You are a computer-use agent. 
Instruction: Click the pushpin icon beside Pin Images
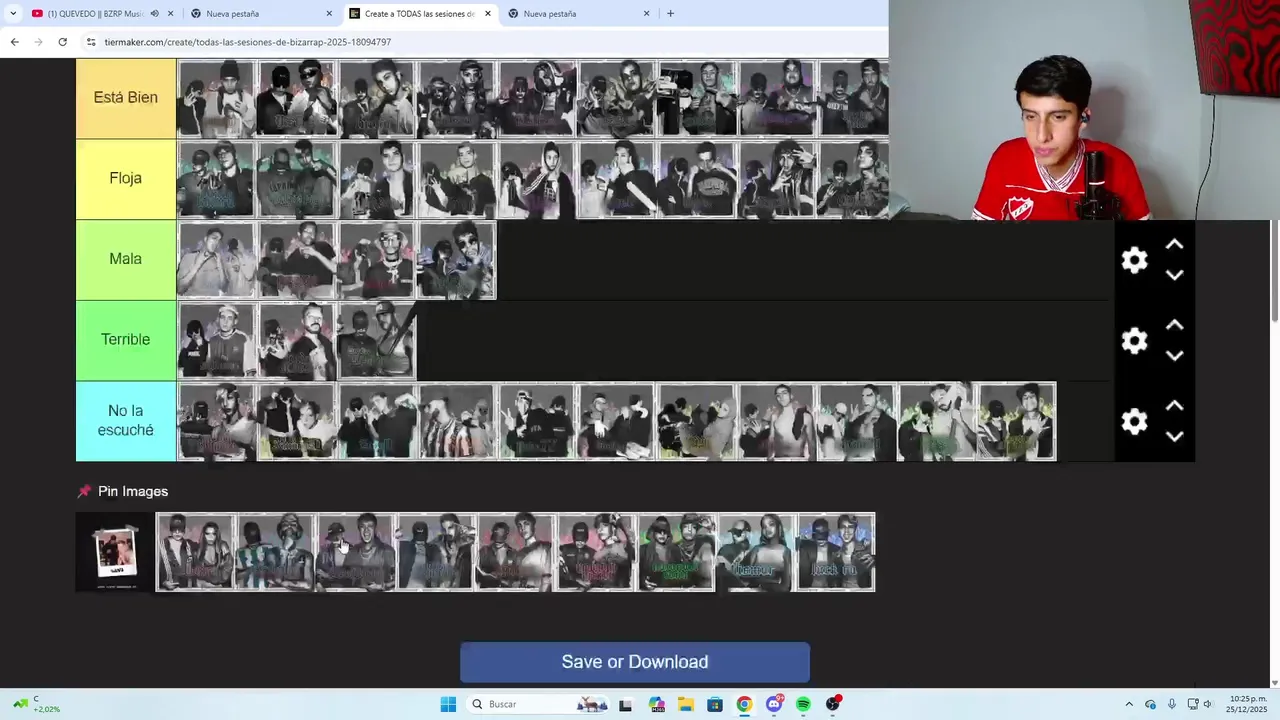(x=84, y=491)
